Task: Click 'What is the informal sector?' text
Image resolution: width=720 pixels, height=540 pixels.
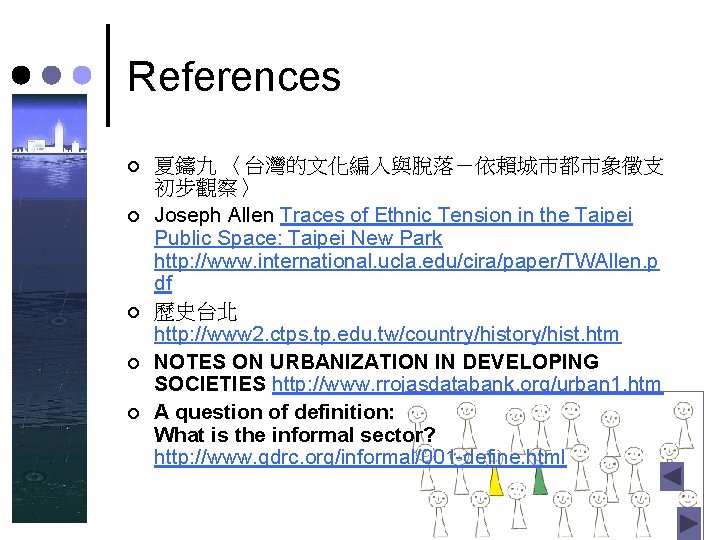Action: [x=295, y=435]
